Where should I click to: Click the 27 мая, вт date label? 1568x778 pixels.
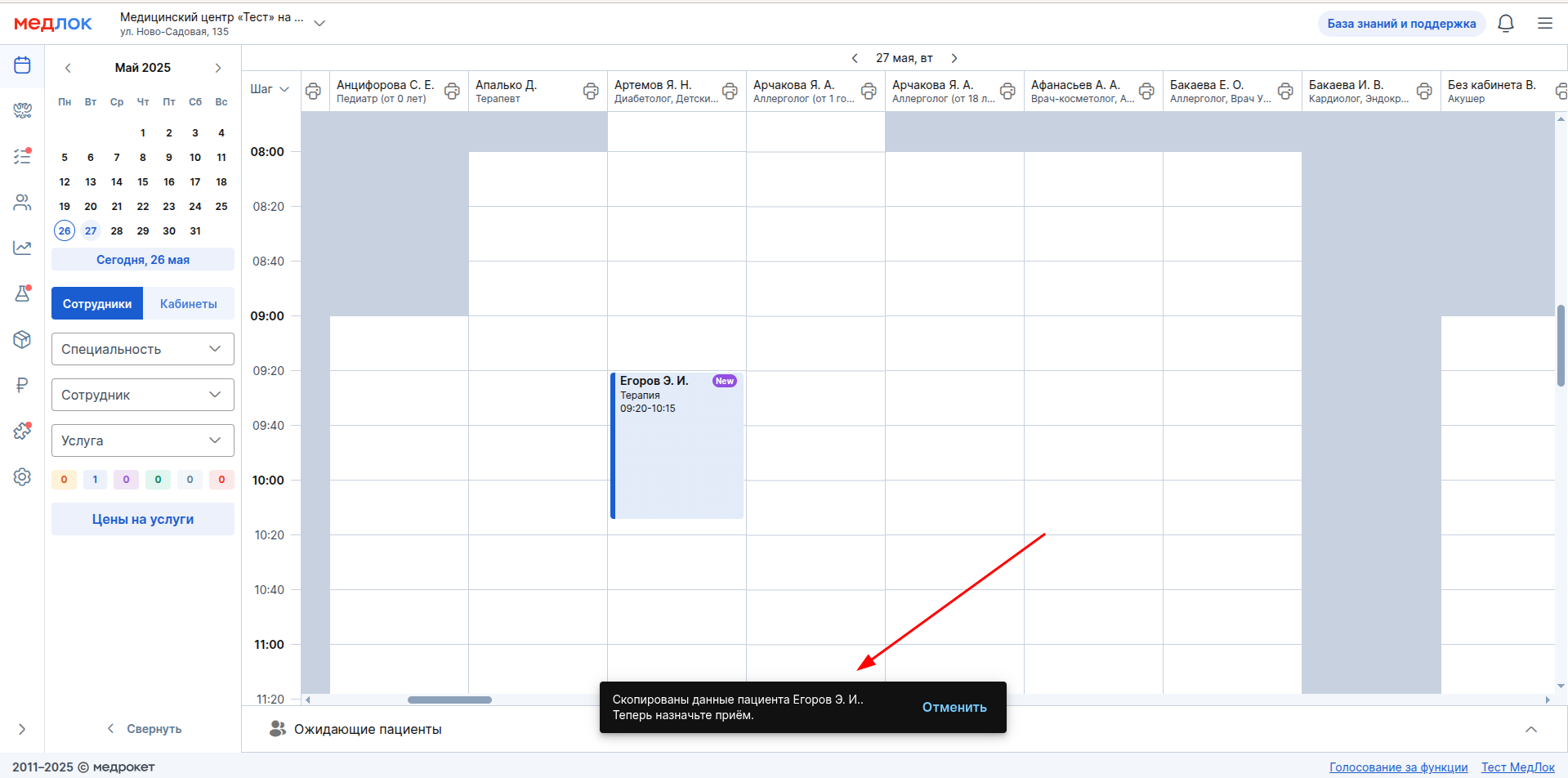point(904,58)
